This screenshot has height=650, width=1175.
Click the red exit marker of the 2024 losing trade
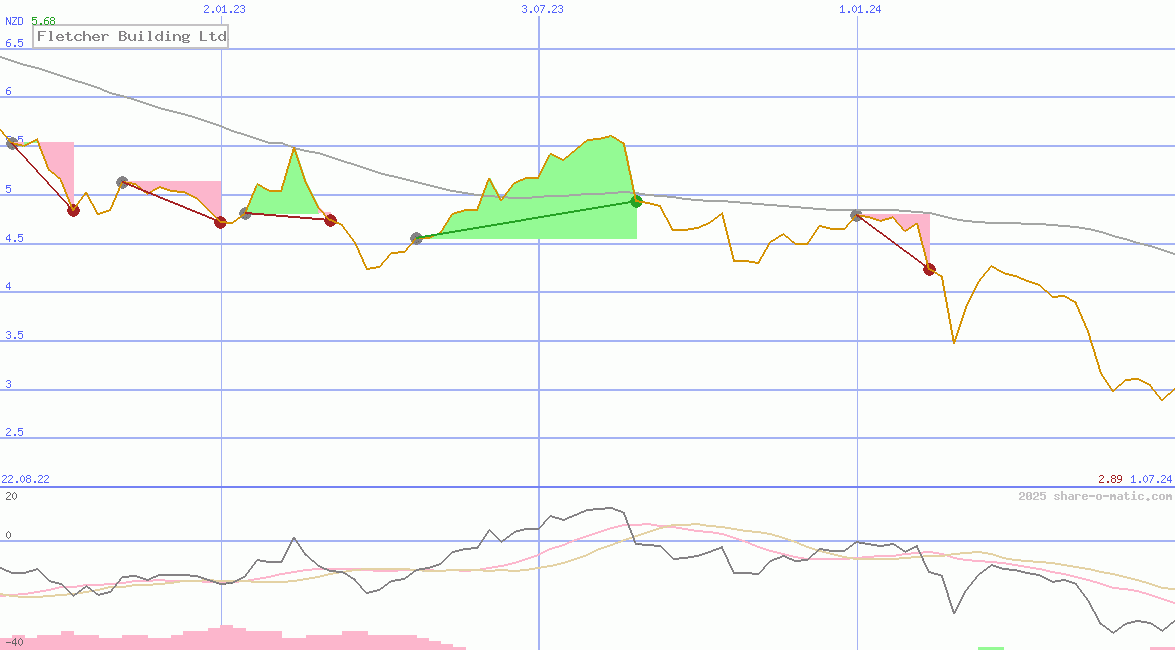tap(930, 269)
